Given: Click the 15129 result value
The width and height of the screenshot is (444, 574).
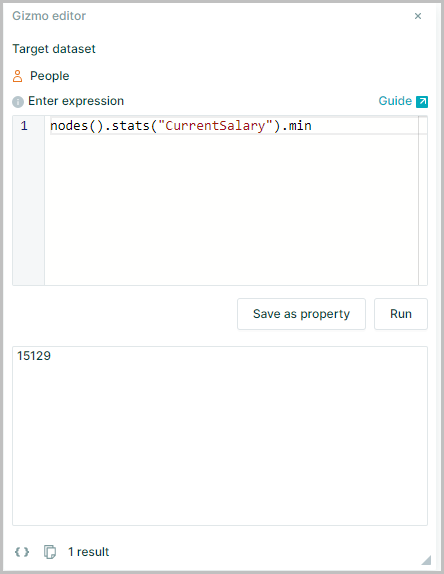Looking at the screenshot, I should (34, 356).
